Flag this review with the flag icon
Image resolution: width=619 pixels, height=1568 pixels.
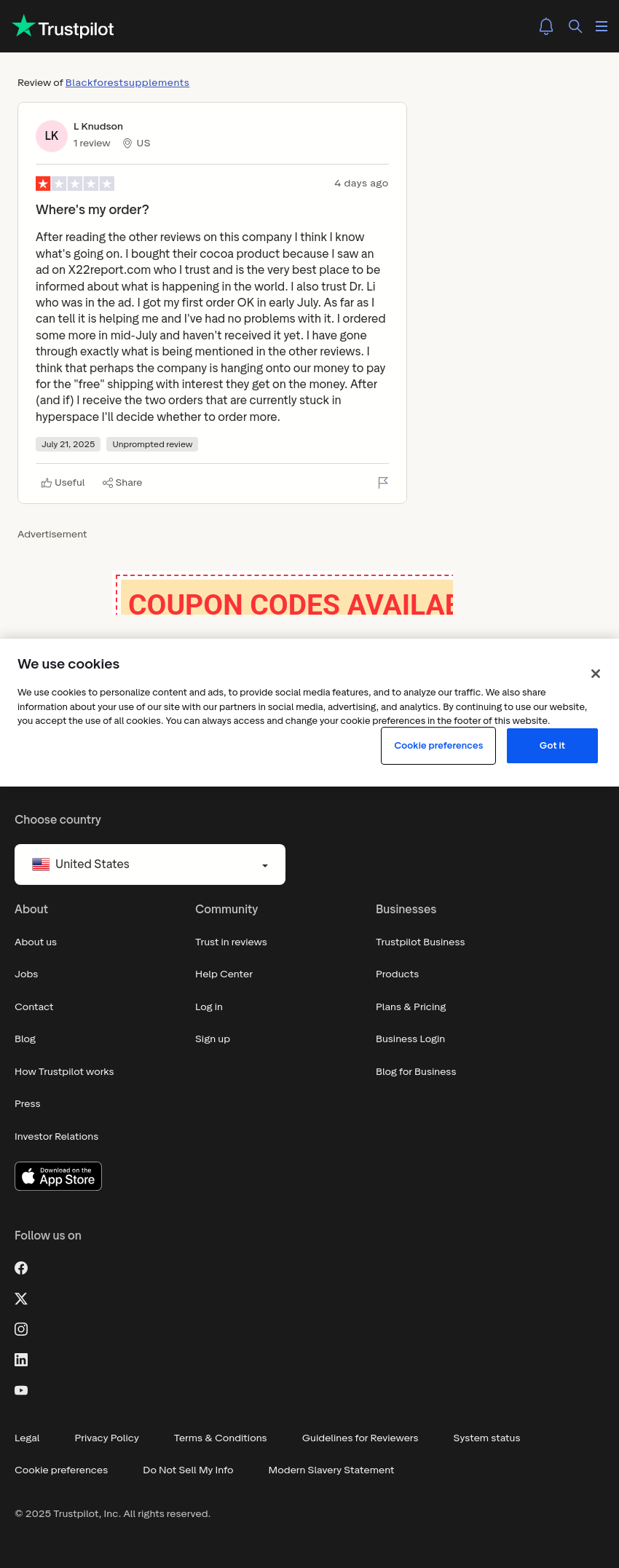pos(383,483)
